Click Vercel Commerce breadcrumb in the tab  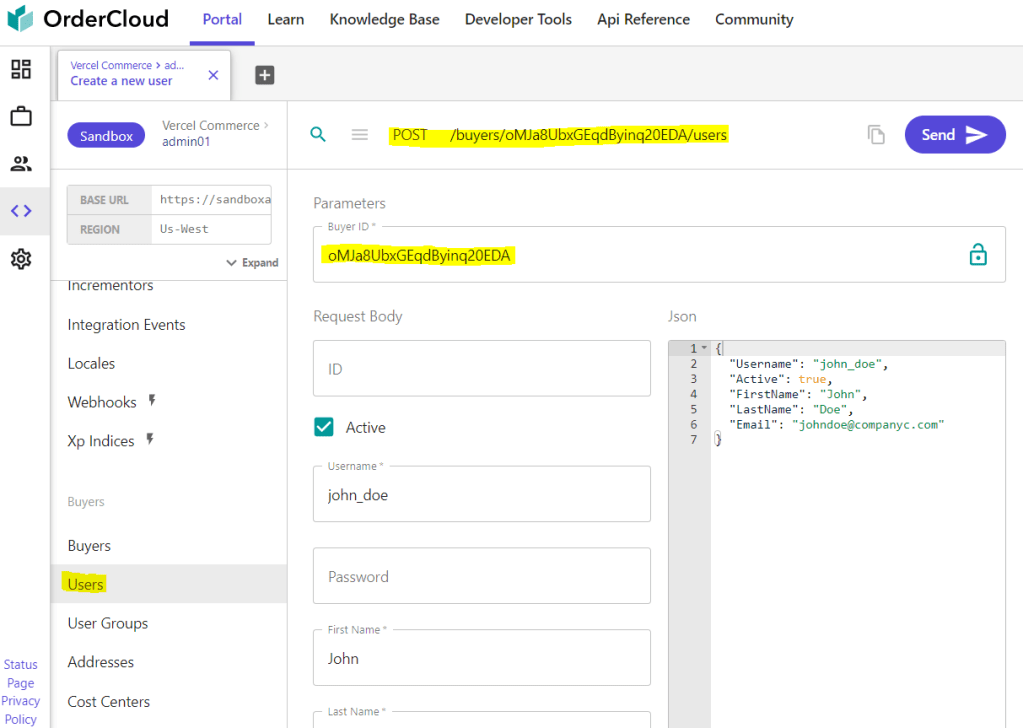click(x=111, y=65)
